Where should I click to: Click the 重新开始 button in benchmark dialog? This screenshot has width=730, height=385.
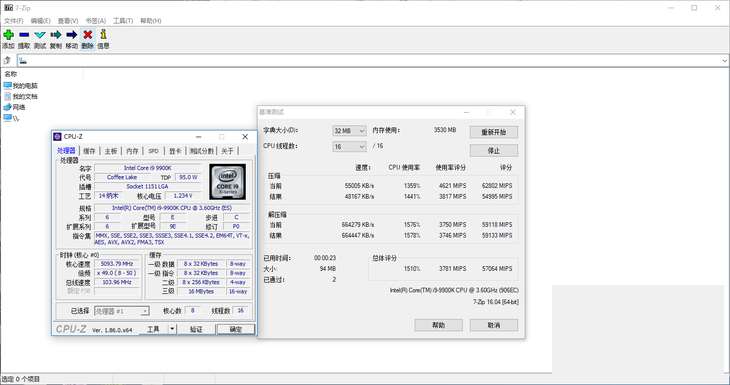tap(493, 132)
